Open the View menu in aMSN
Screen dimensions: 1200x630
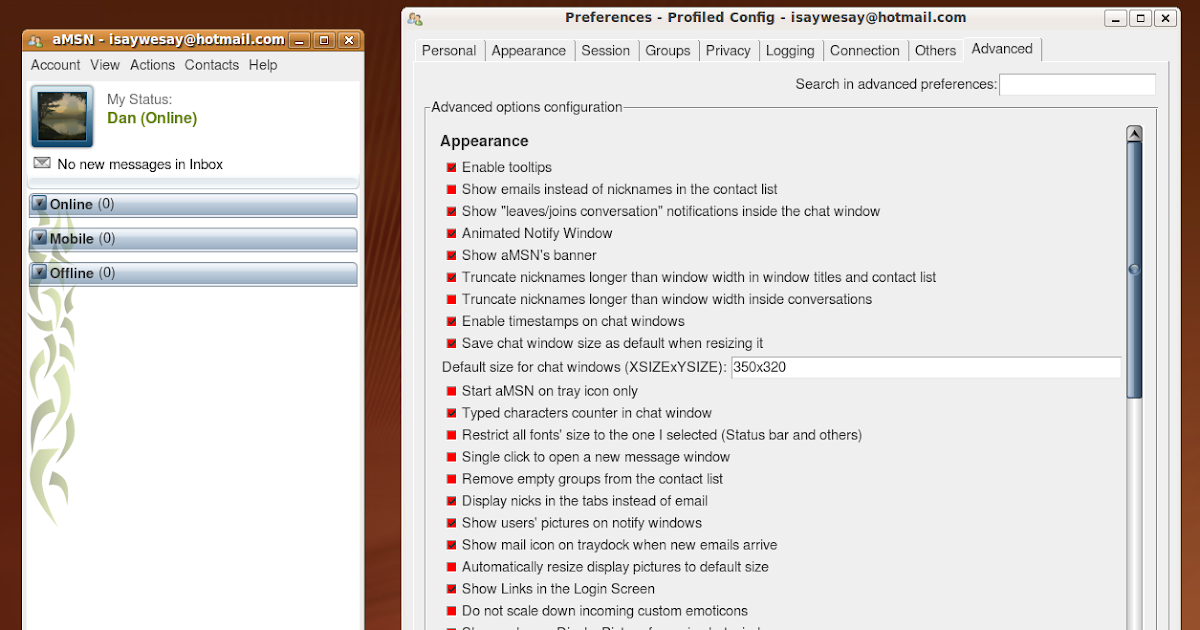(x=105, y=65)
